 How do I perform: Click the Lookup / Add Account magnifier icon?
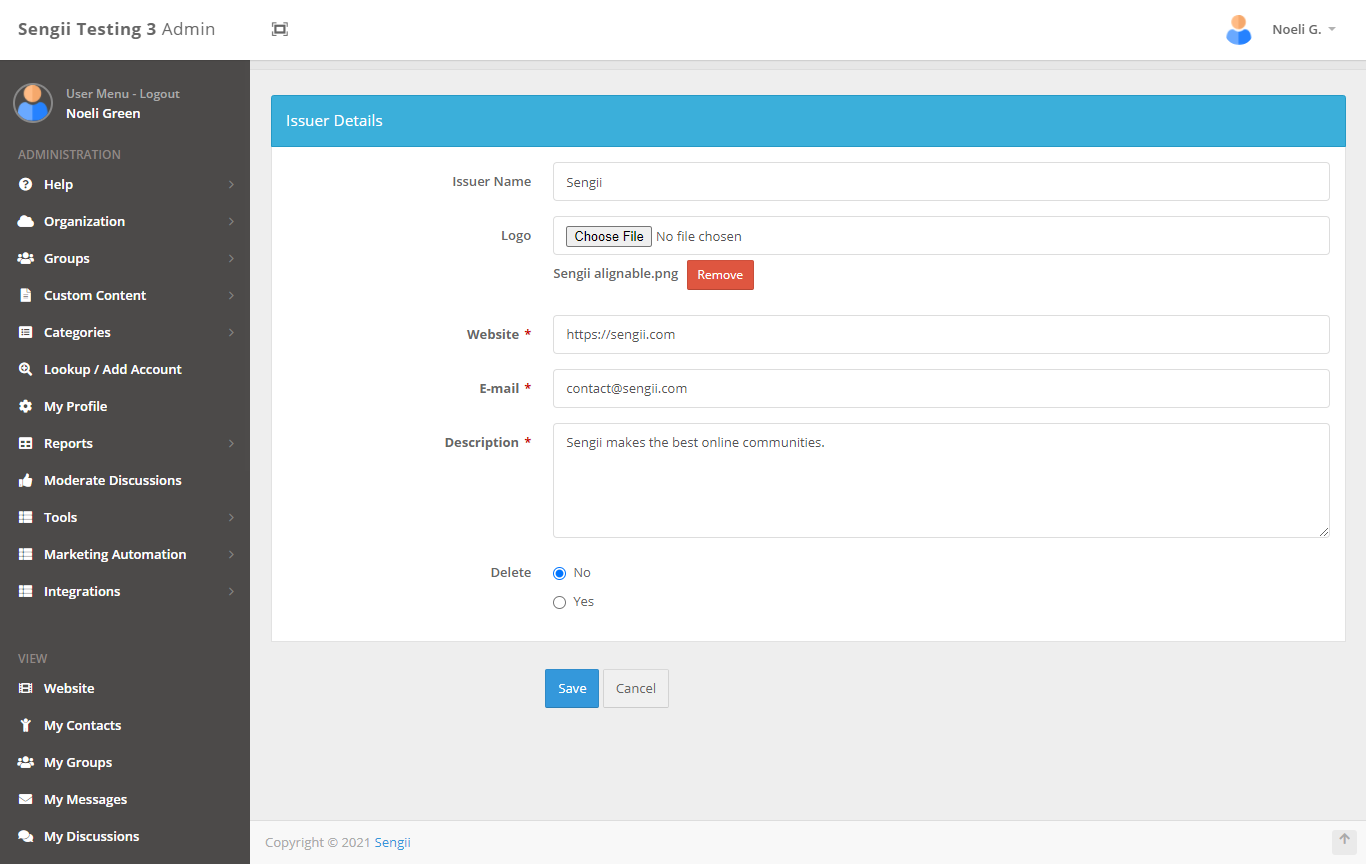coord(26,369)
